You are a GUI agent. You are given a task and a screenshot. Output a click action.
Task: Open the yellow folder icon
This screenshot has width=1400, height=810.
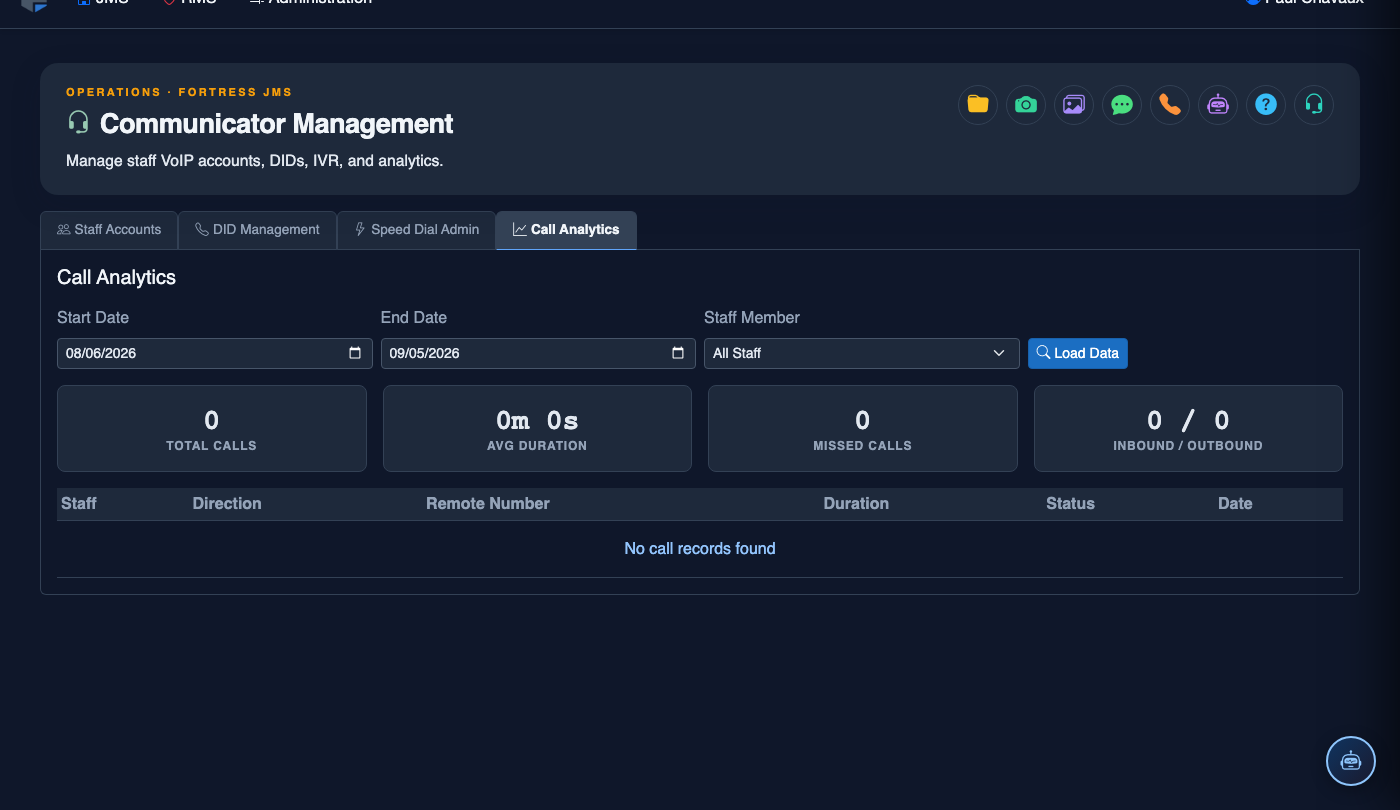coord(978,105)
